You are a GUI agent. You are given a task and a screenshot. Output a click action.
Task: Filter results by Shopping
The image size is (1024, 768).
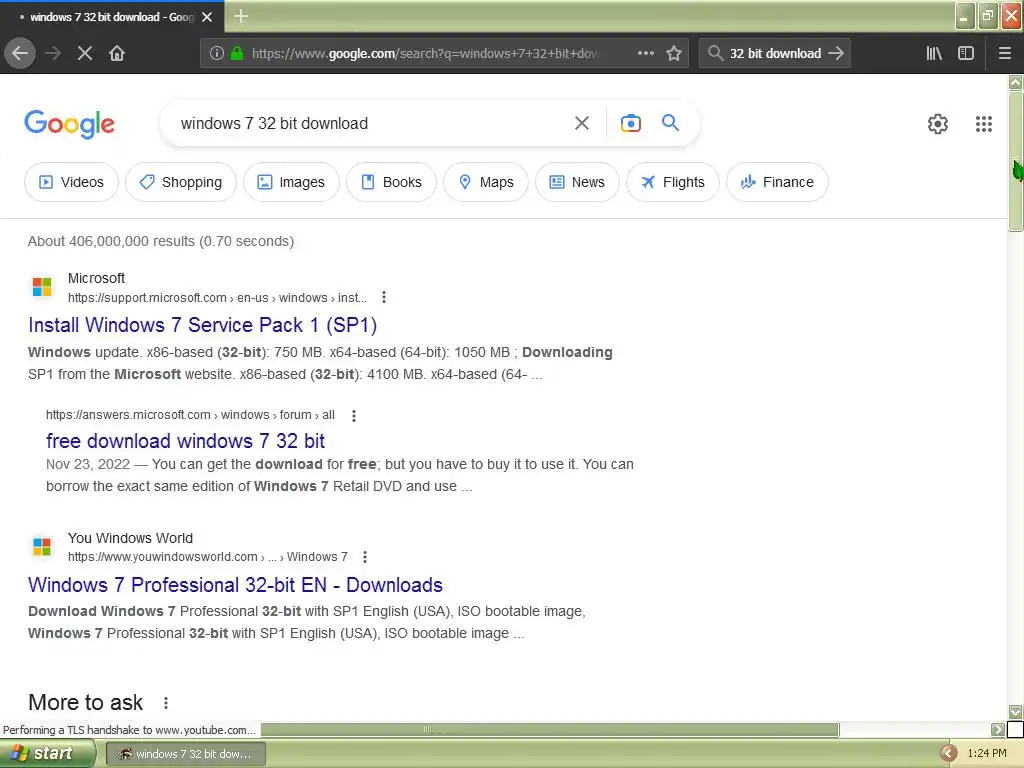(181, 182)
